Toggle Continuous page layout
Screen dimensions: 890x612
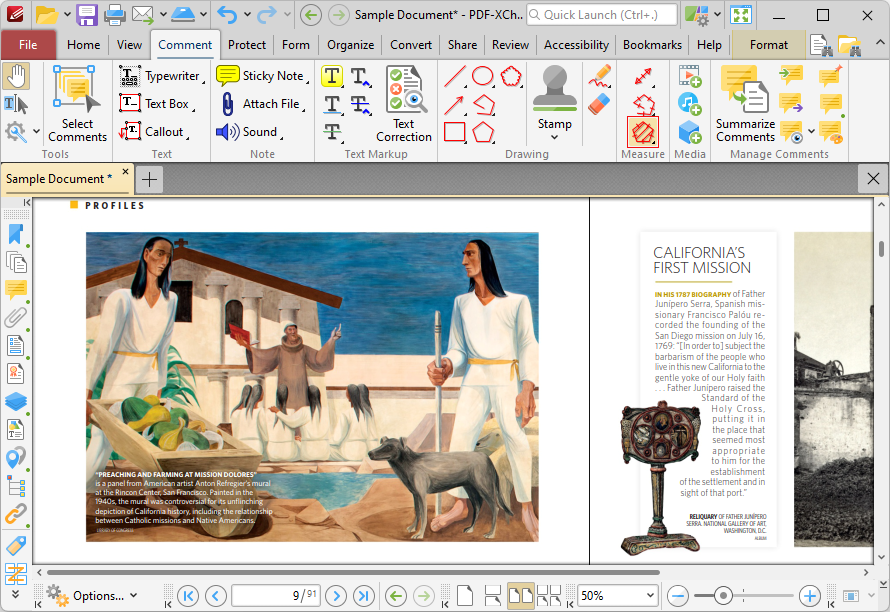pyautogui.click(x=493, y=596)
